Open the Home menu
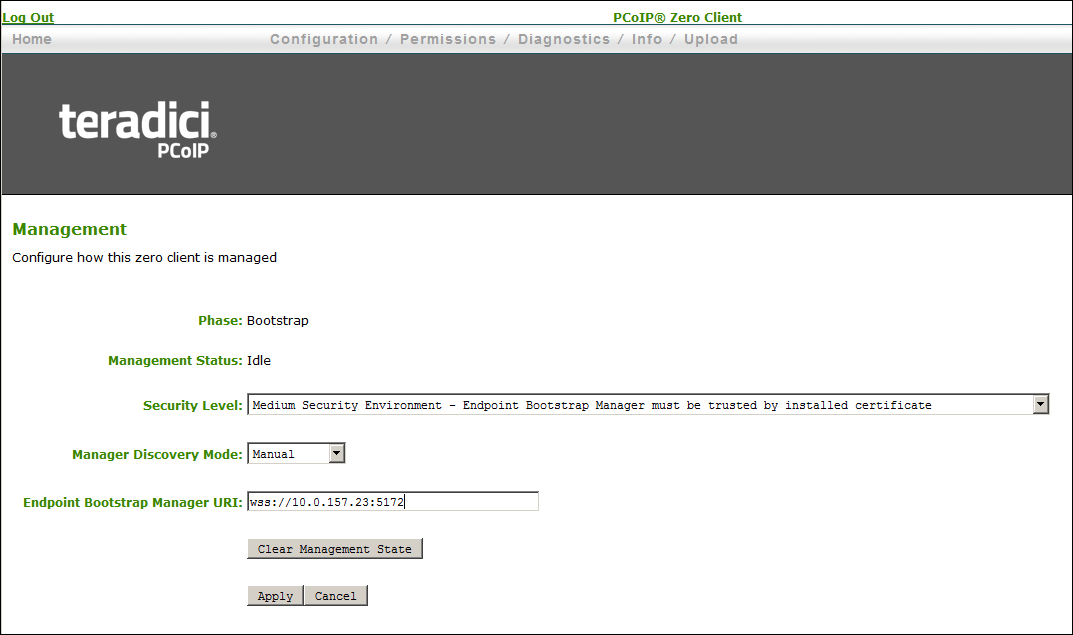This screenshot has height=635, width=1073. point(31,39)
